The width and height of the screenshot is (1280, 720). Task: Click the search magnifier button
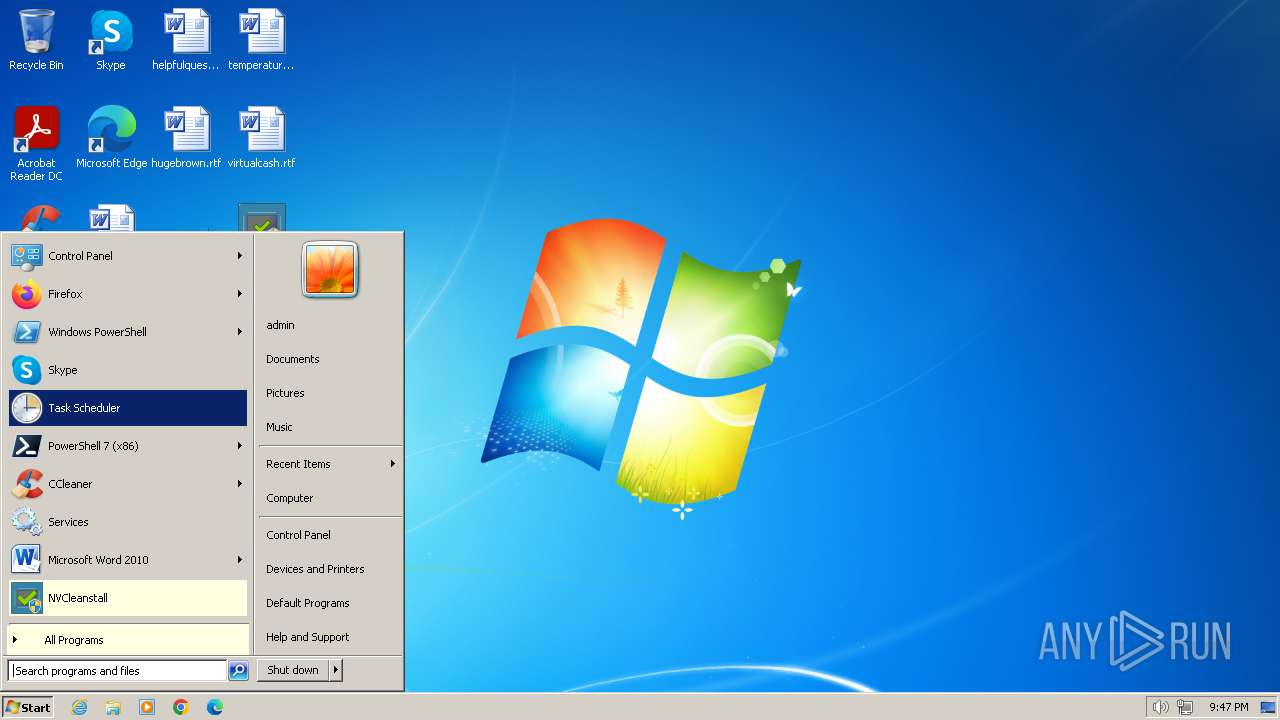coord(238,671)
